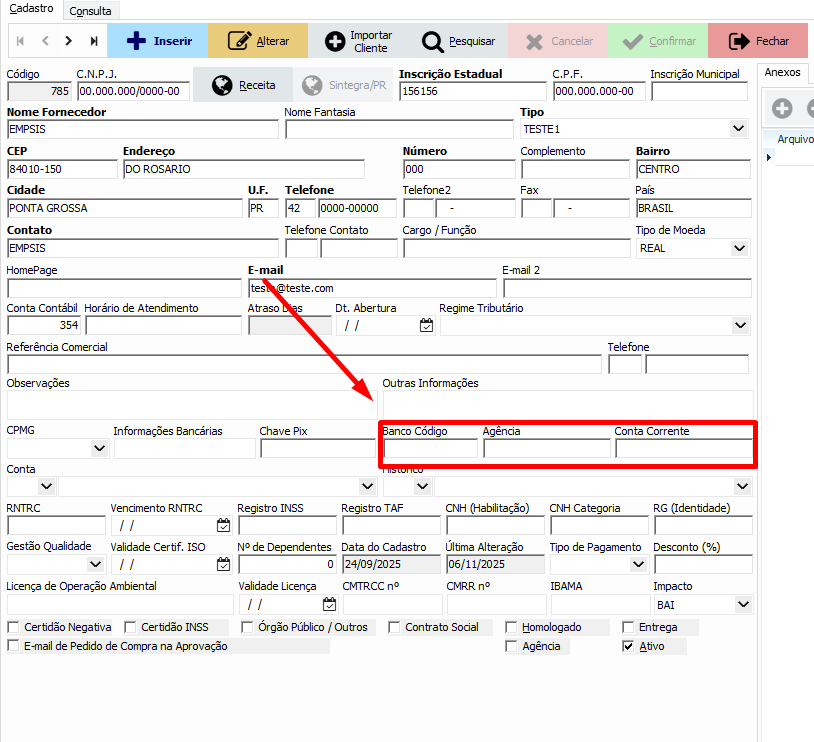
Task: Go to the next record arrow
Action: coord(69,41)
